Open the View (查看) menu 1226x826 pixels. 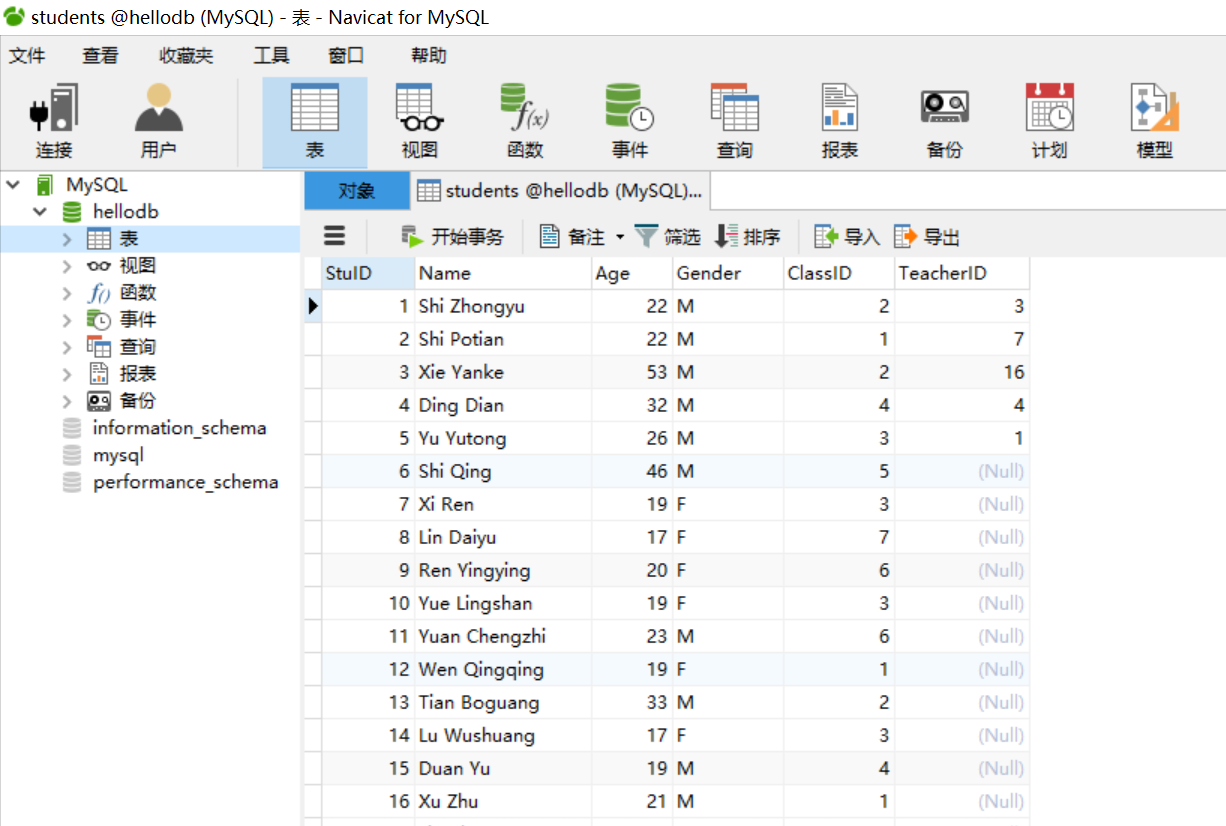(100, 56)
